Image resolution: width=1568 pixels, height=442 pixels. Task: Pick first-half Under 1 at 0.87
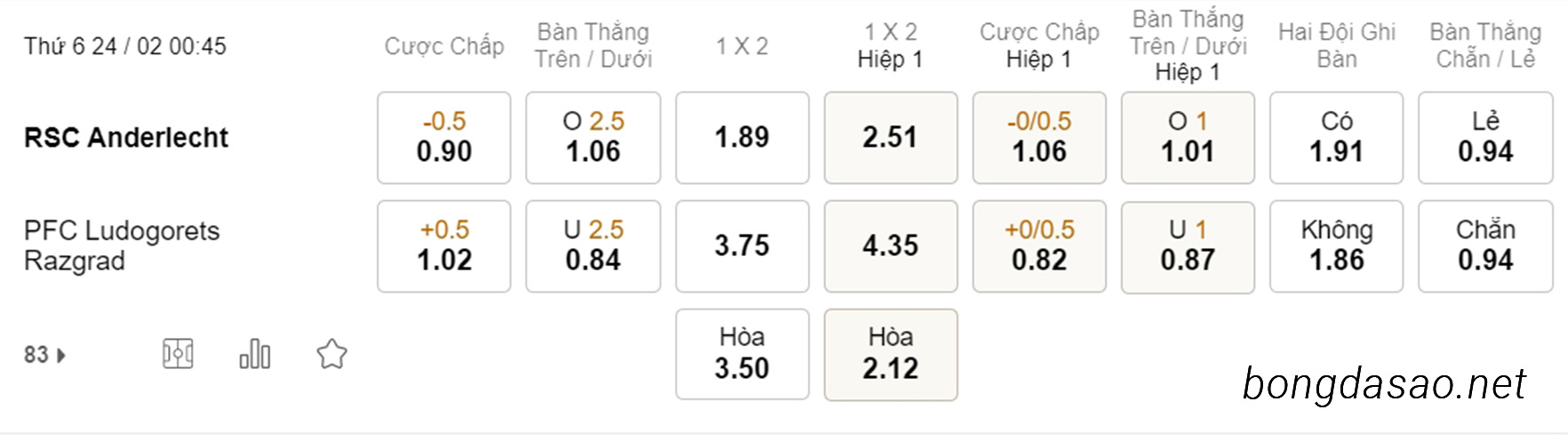click(x=1188, y=246)
